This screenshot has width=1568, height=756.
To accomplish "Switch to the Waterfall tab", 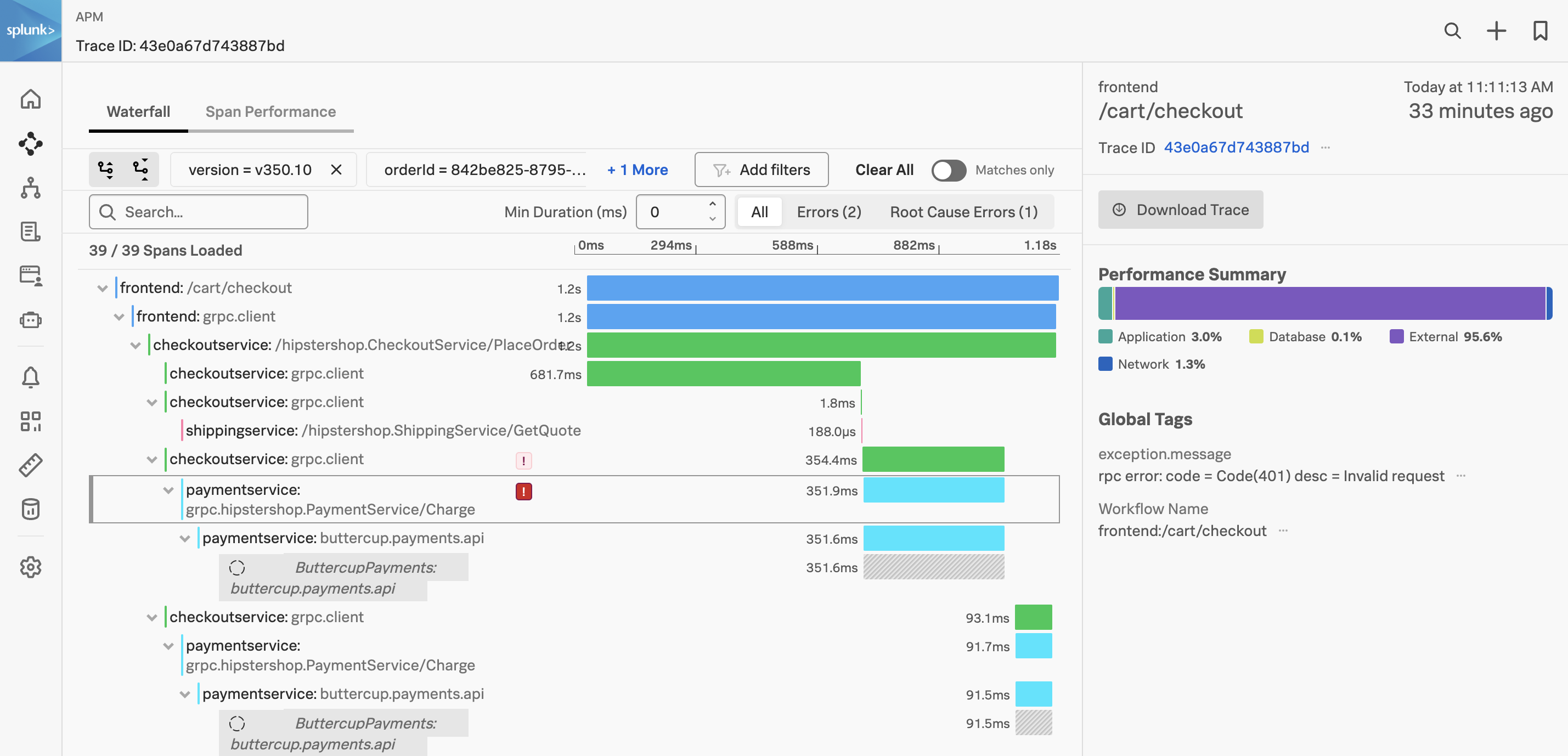I will 138,112.
